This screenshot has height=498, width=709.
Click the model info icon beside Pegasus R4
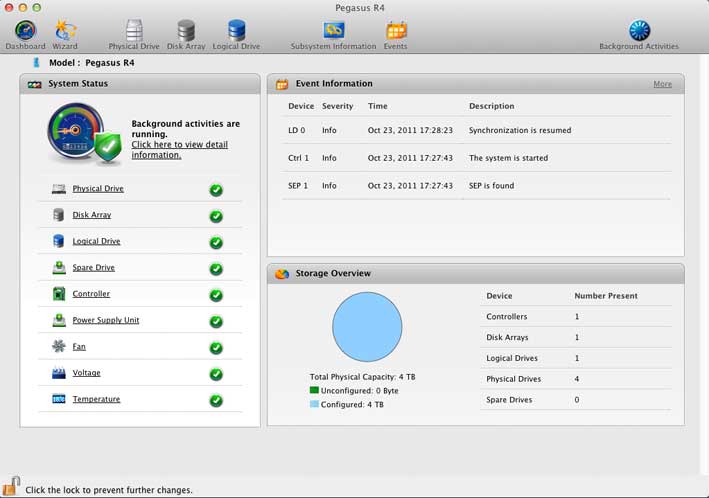click(x=36, y=62)
